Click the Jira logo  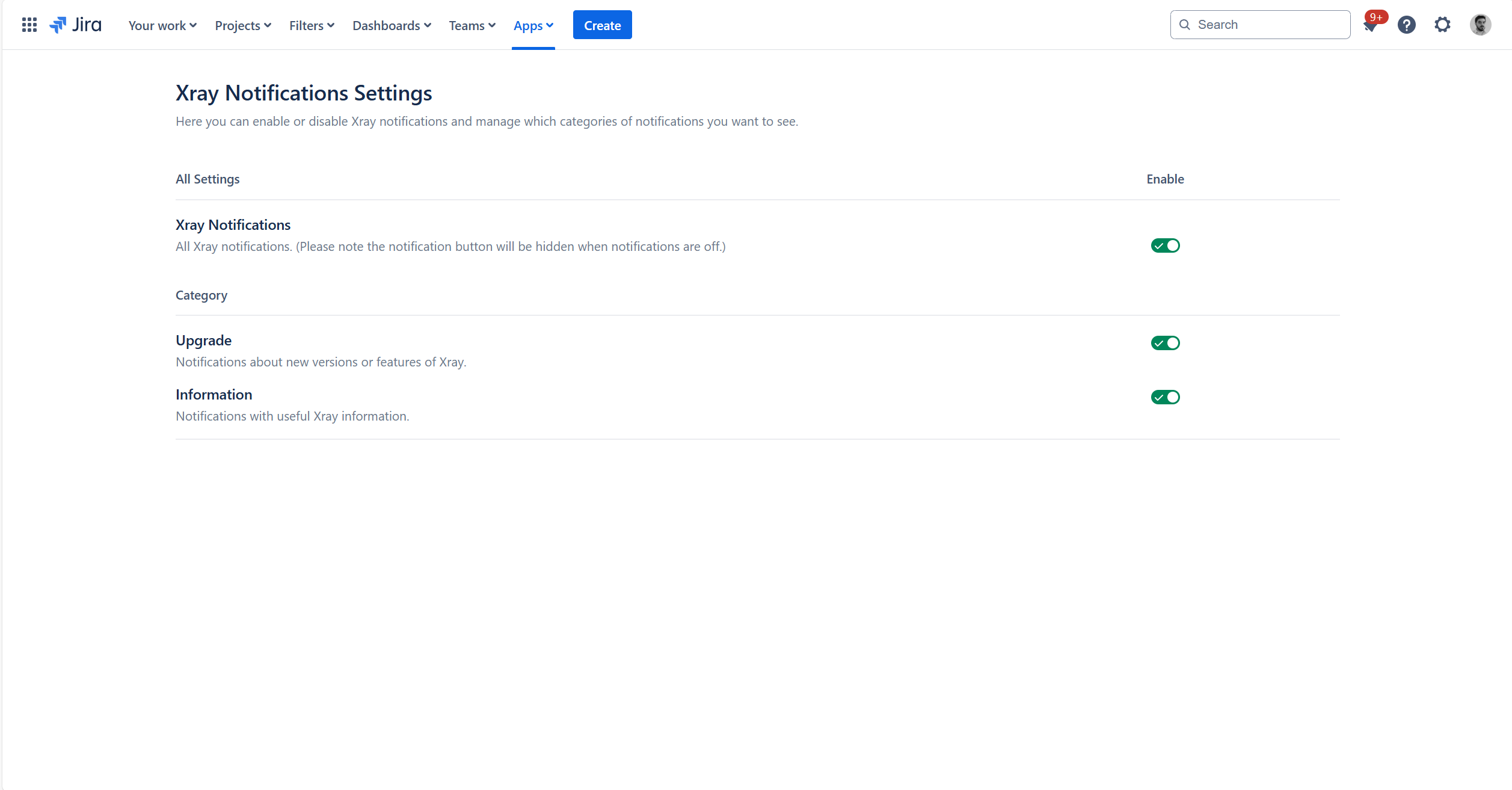click(x=75, y=25)
